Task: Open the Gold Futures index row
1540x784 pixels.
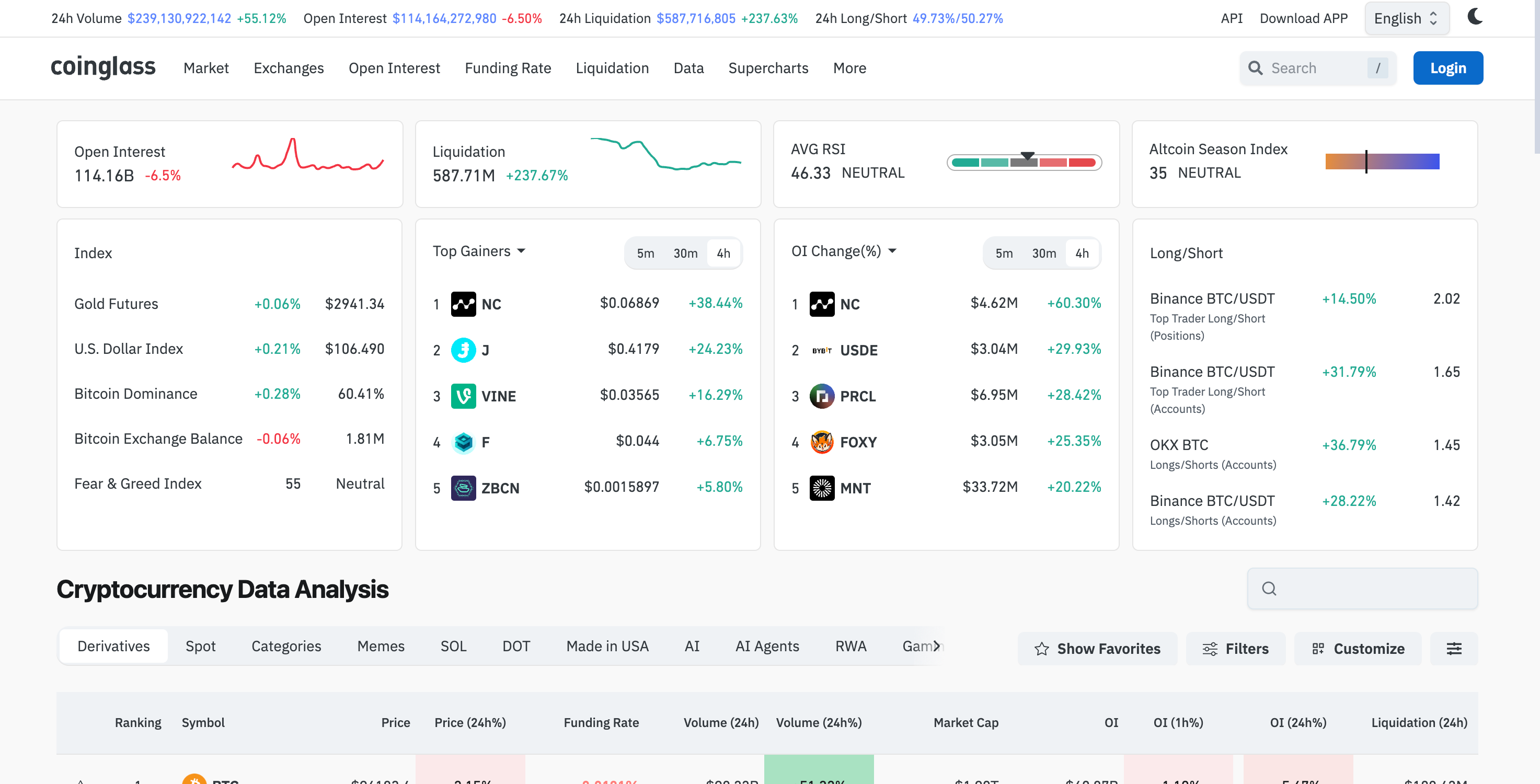Action: (x=229, y=304)
